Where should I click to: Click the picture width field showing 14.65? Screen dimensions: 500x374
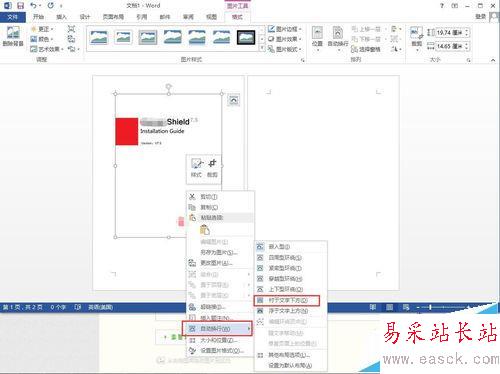pos(452,46)
